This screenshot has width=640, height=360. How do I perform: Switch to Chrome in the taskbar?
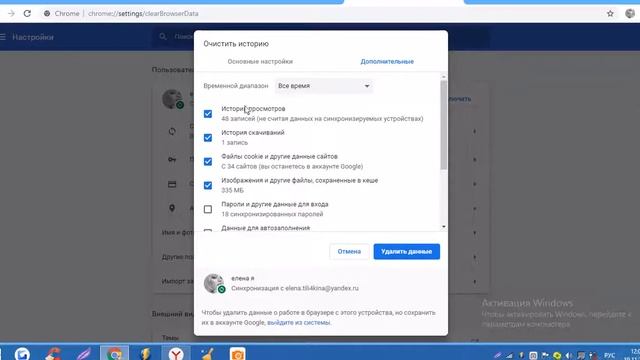coord(115,353)
